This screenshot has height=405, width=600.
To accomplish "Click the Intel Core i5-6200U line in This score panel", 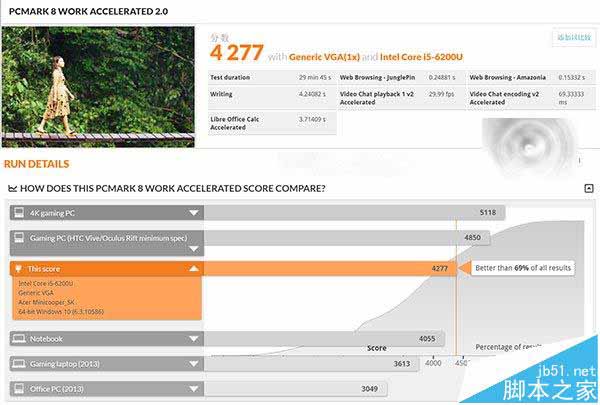I will click(46, 284).
